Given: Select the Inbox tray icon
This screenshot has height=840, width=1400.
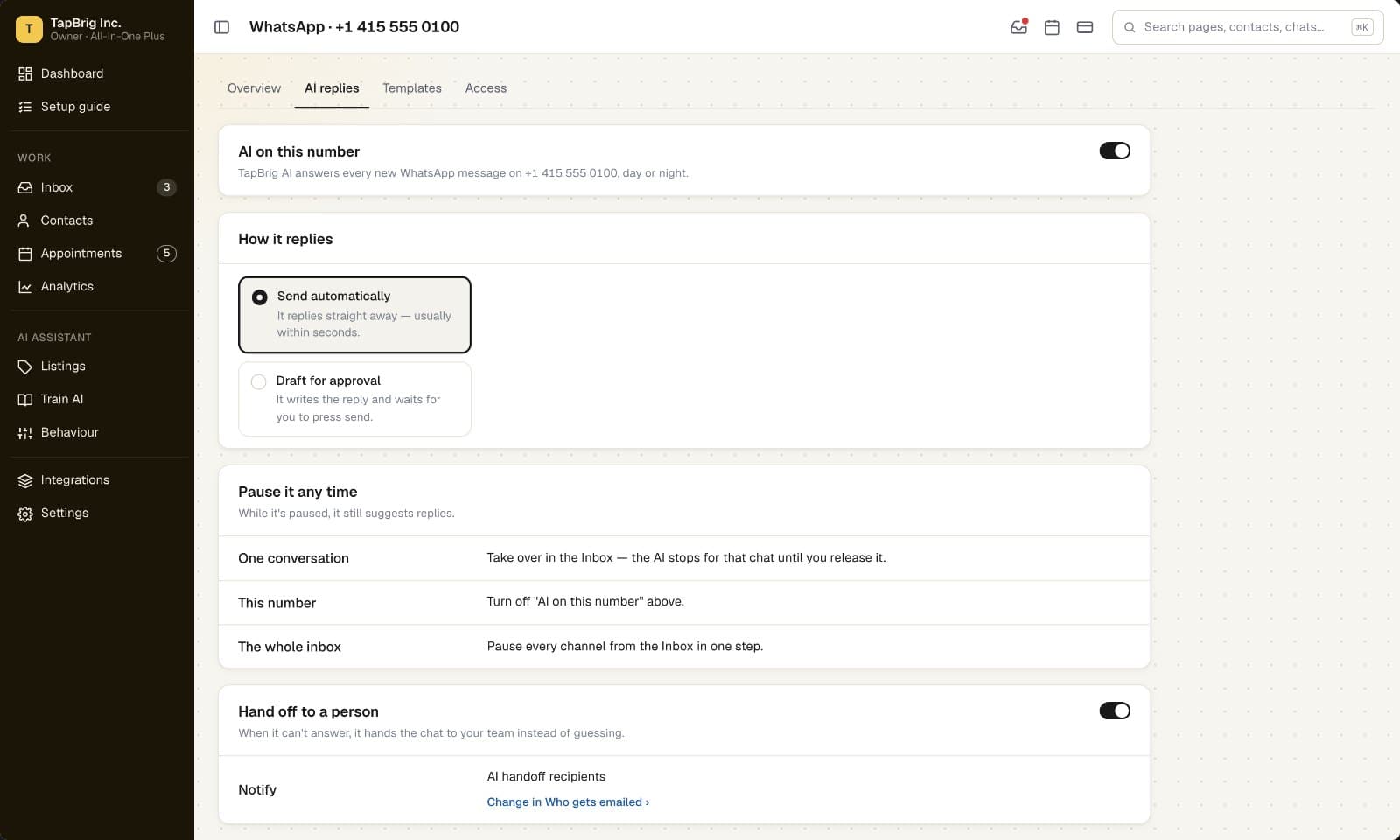Looking at the screenshot, I should click(x=25, y=187).
